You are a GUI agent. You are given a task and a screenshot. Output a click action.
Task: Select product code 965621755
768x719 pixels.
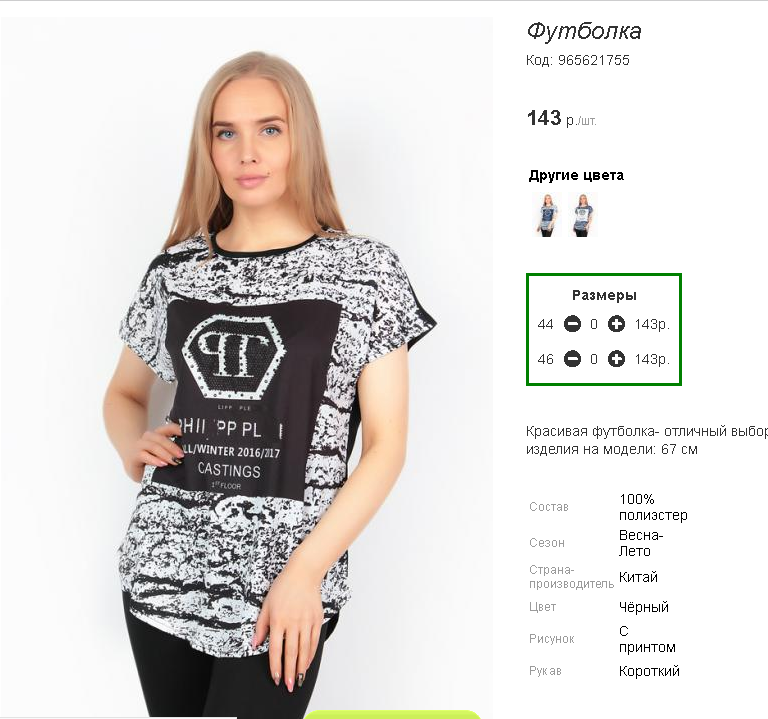pos(594,60)
